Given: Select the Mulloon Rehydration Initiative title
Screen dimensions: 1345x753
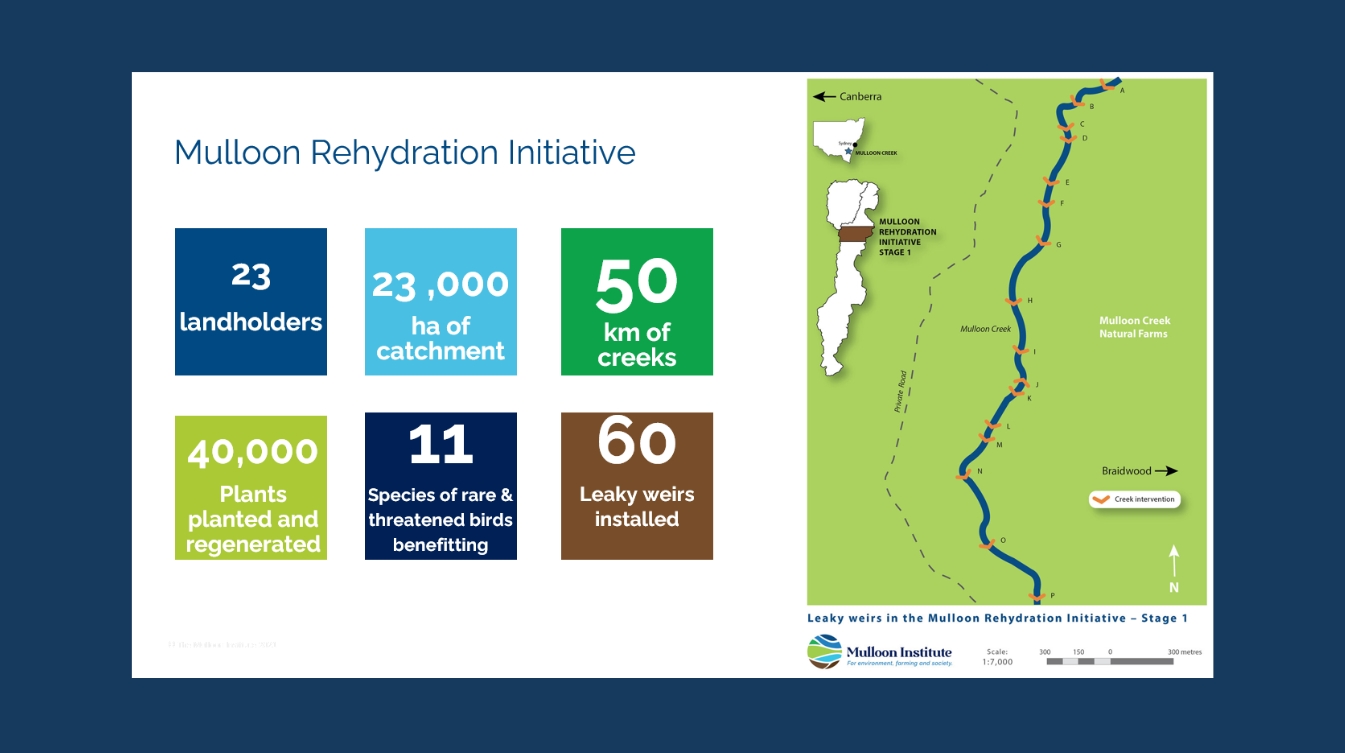Looking at the screenshot, I should pos(404,152).
